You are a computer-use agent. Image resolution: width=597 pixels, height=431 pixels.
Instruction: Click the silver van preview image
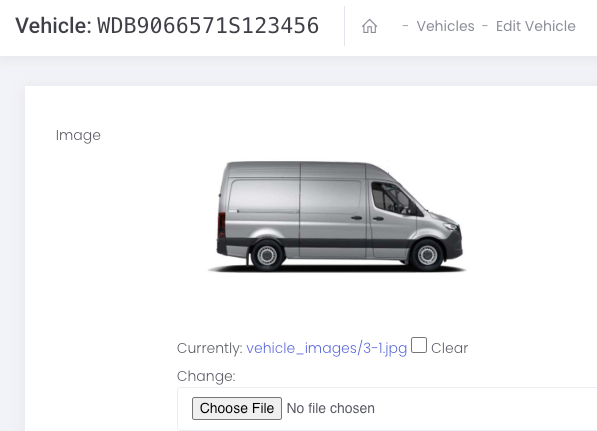click(x=337, y=216)
